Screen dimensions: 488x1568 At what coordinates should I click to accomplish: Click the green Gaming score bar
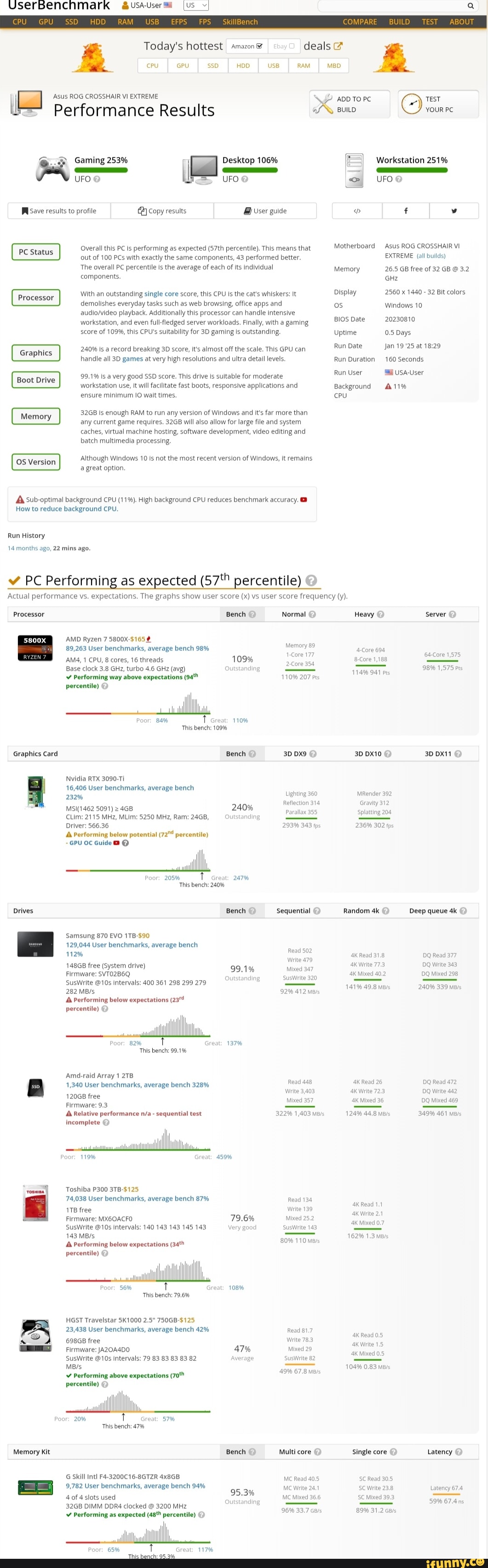101,170
